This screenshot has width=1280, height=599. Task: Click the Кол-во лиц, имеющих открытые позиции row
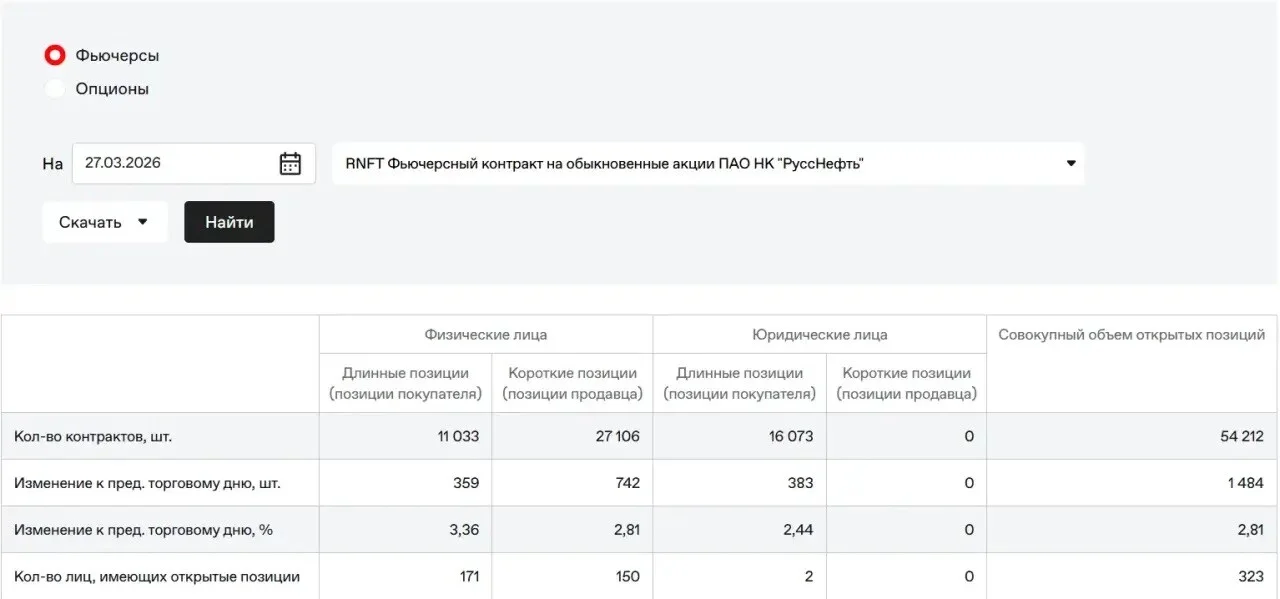pyautogui.click(x=640, y=576)
